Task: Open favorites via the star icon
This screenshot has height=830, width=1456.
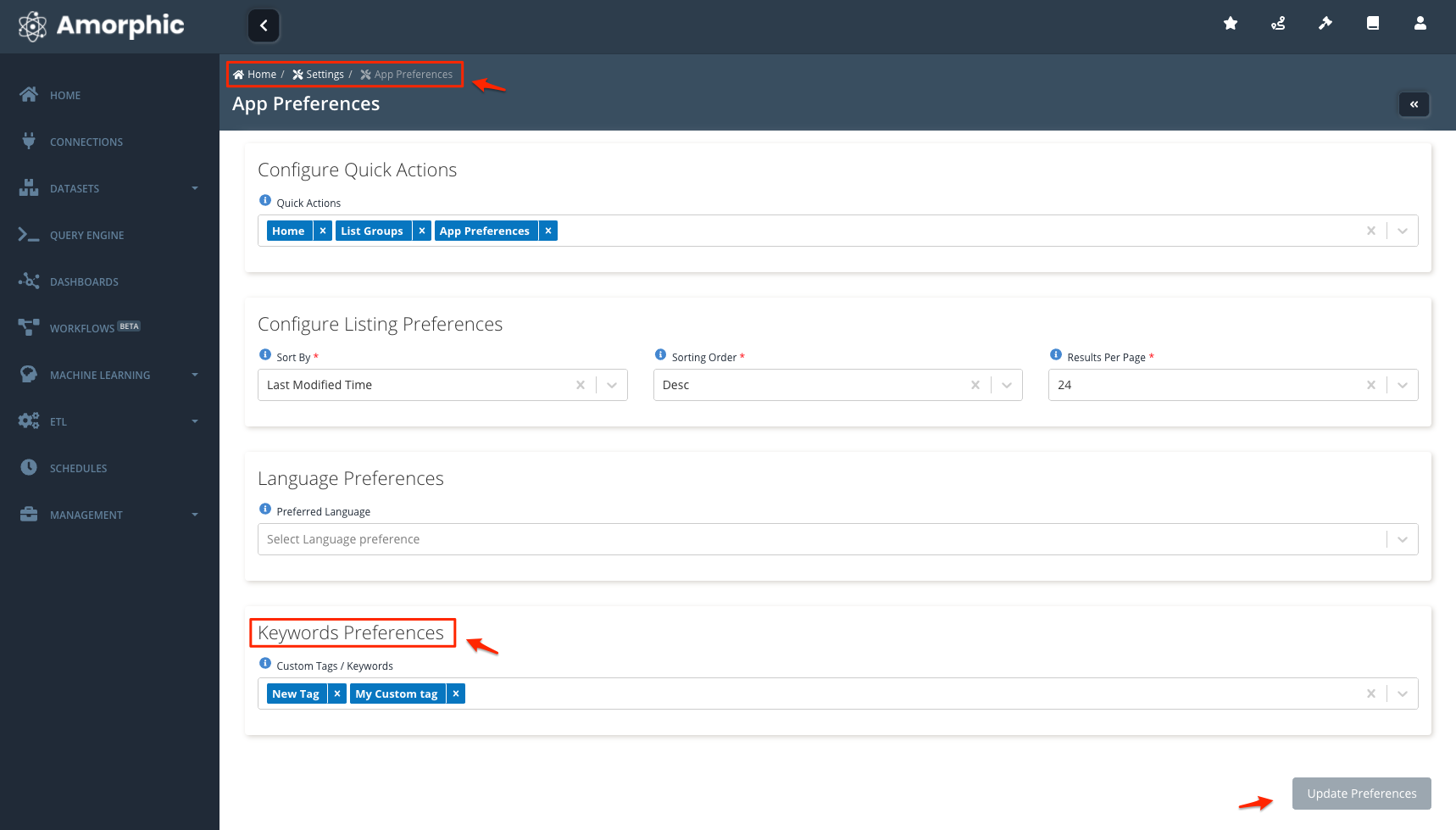Action: pyautogui.click(x=1230, y=24)
